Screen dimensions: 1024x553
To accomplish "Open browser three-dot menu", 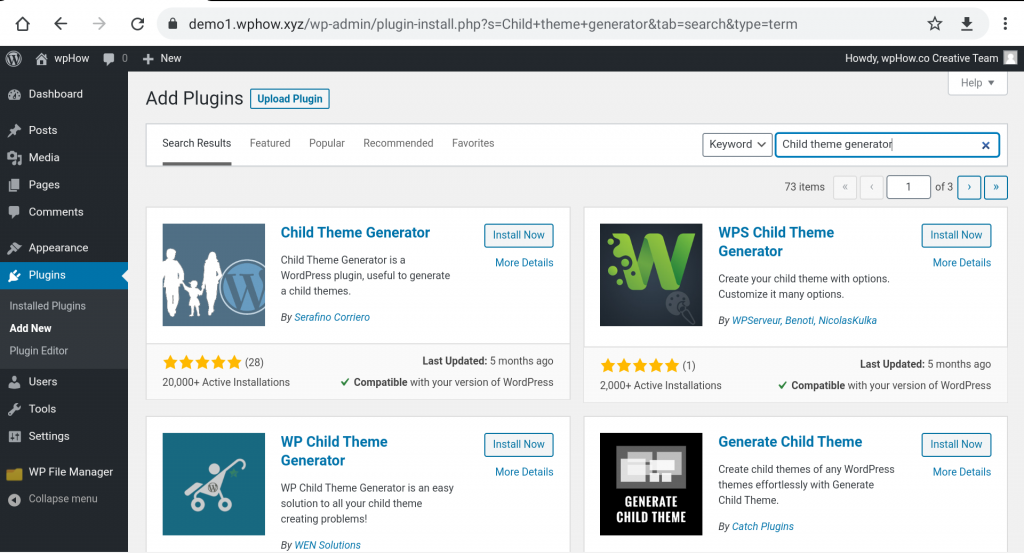I will click(x=1005, y=24).
